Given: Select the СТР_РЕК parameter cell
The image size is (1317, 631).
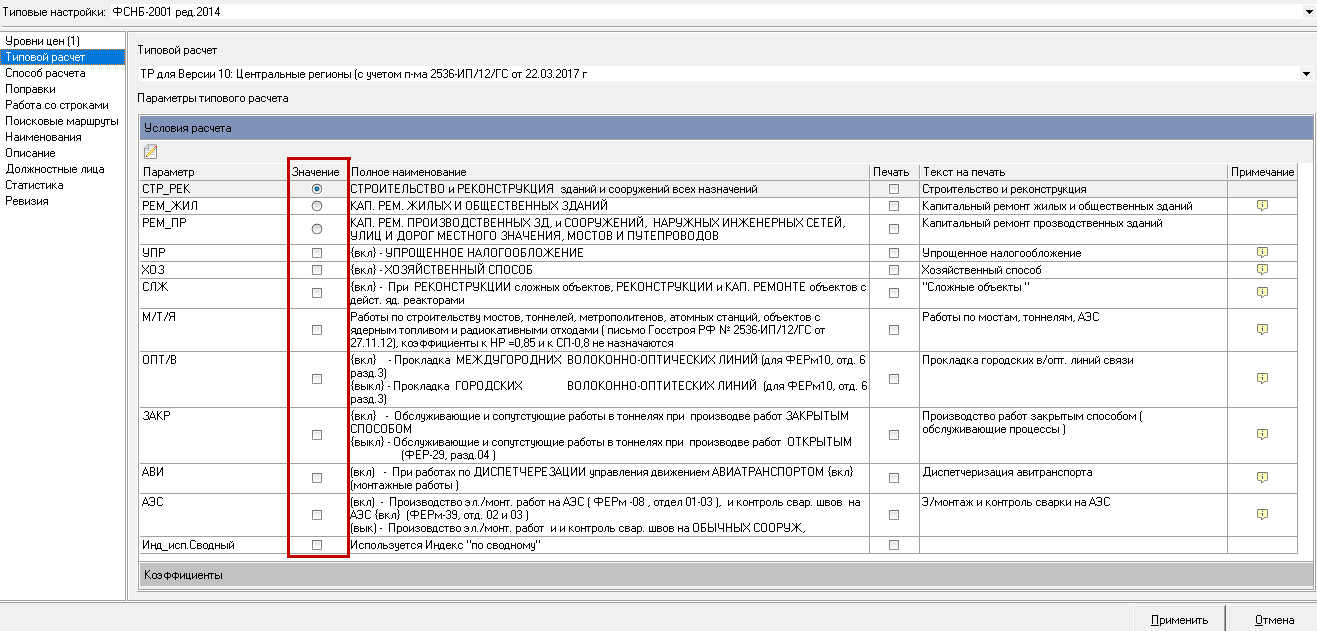Looking at the screenshot, I should tap(213, 189).
